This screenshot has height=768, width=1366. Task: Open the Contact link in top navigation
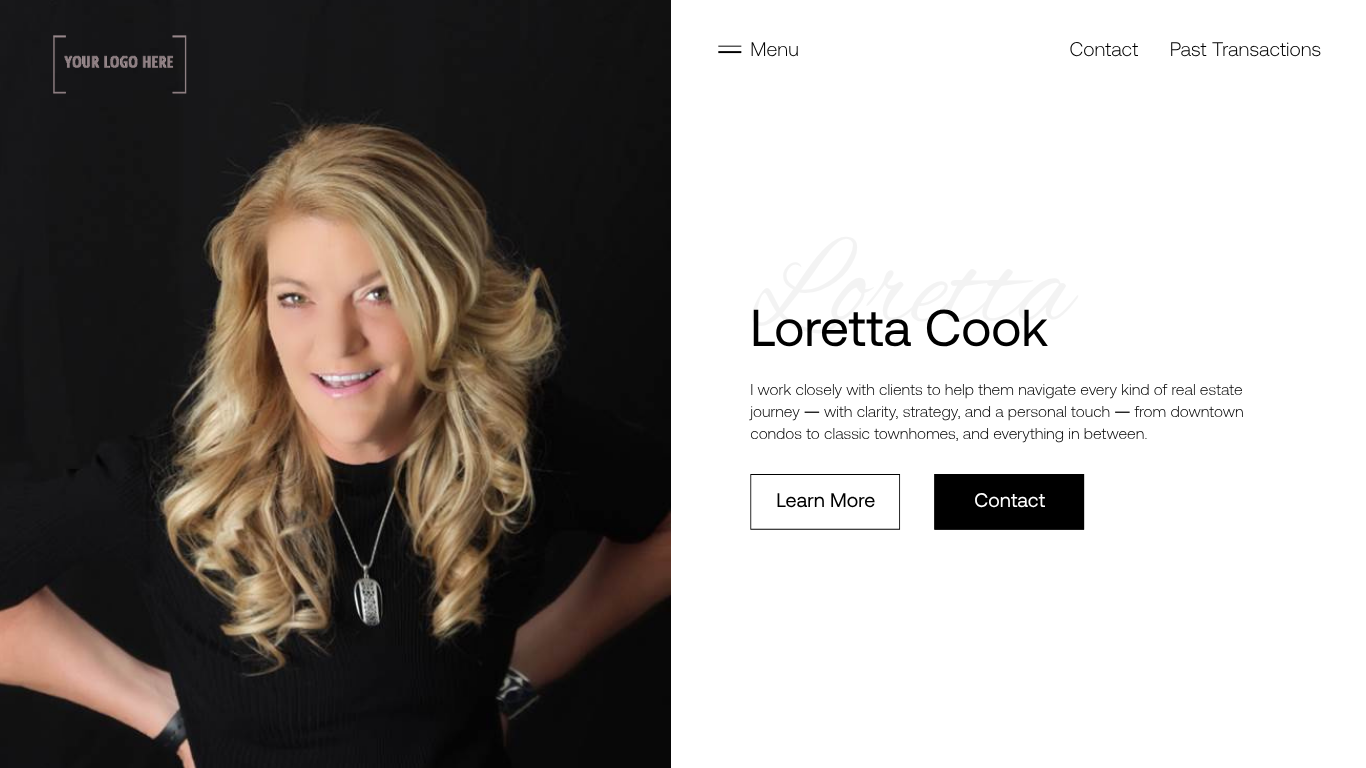[1103, 49]
